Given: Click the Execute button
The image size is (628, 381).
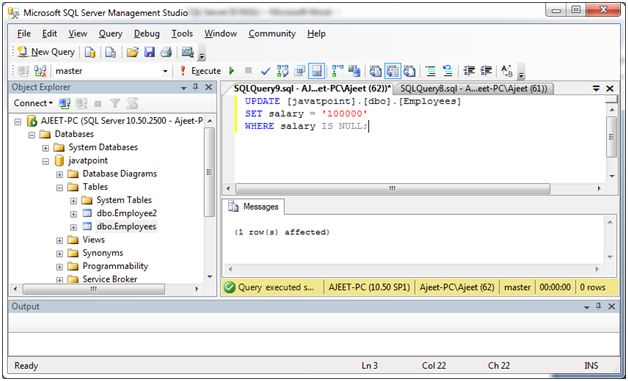Looking at the screenshot, I should coord(200,71).
